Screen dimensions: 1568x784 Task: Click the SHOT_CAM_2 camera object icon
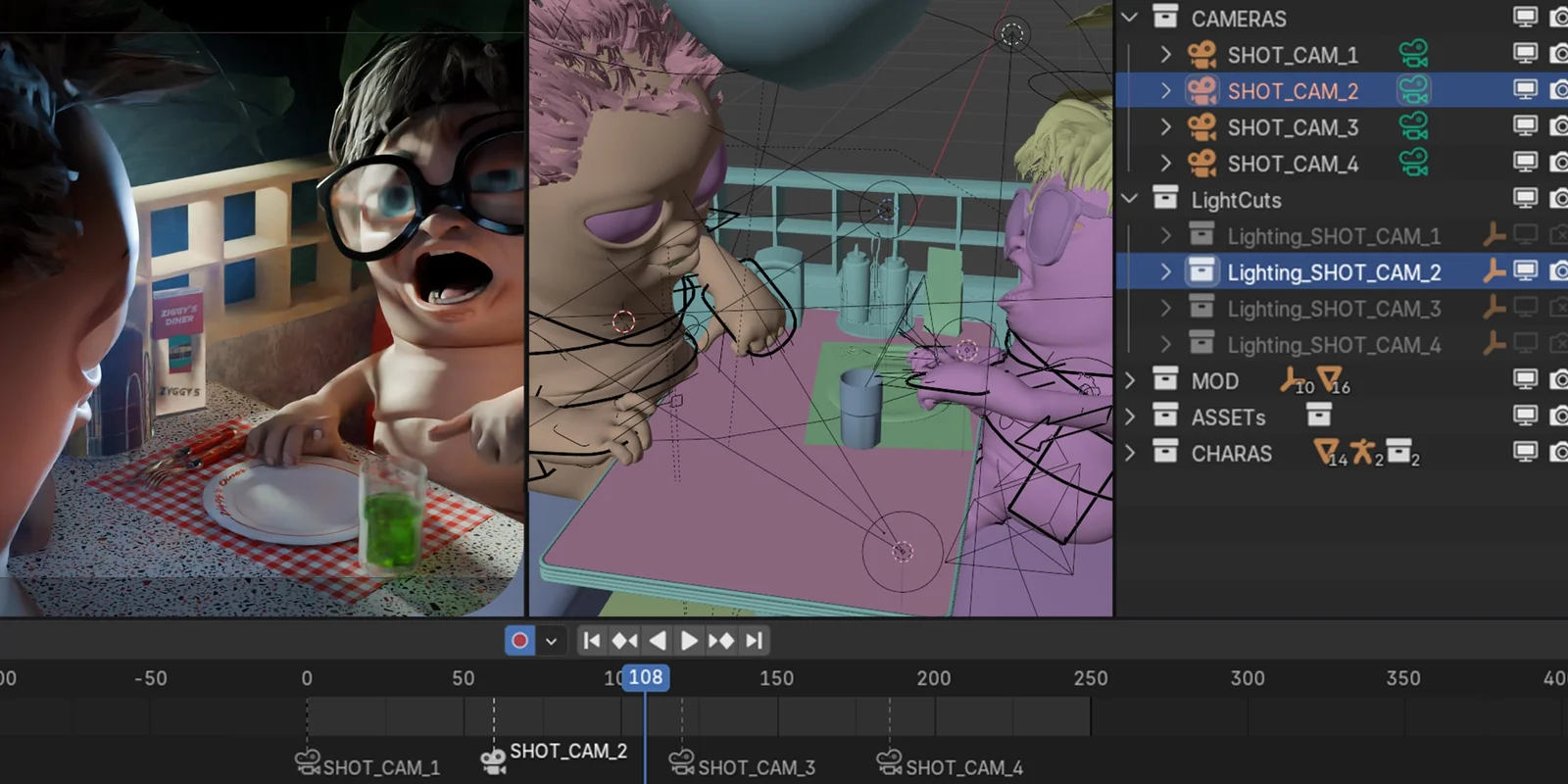[1201, 91]
